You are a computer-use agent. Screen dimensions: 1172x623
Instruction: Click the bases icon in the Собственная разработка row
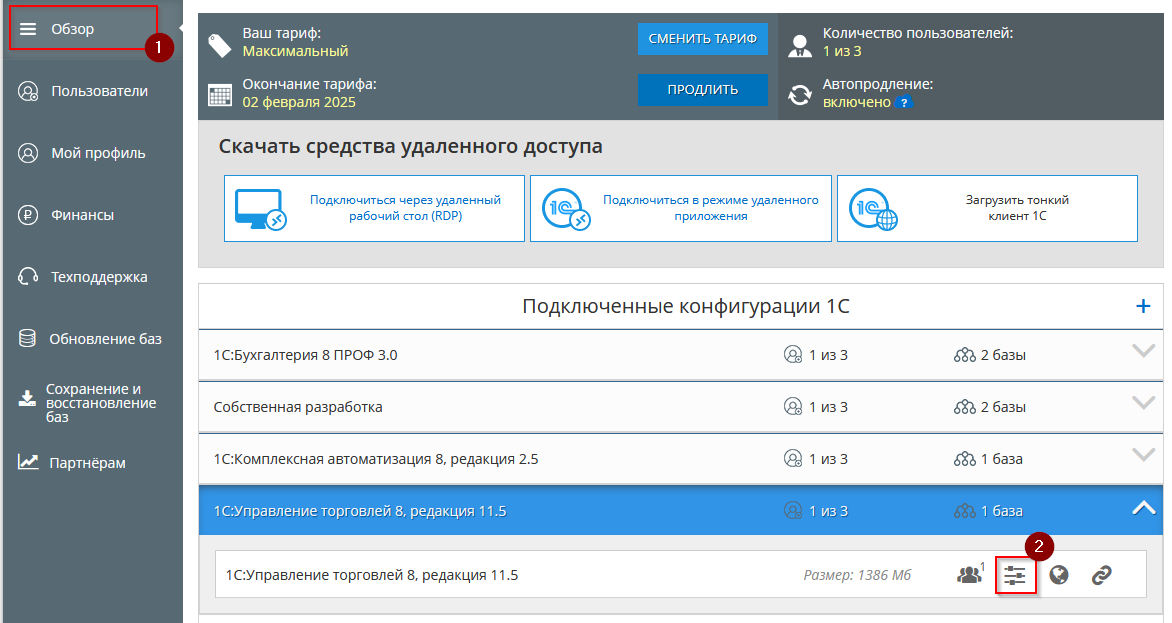point(965,407)
